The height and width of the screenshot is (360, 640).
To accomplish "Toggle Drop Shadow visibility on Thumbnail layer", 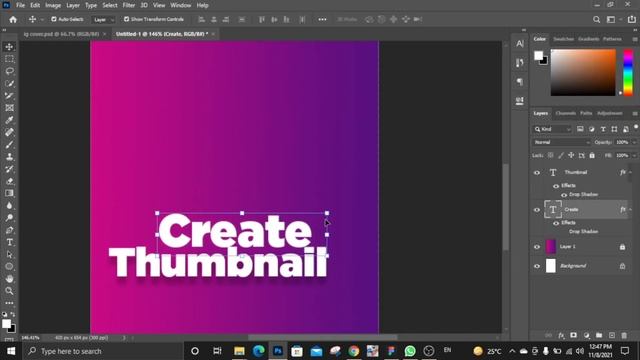I will tap(564, 195).
